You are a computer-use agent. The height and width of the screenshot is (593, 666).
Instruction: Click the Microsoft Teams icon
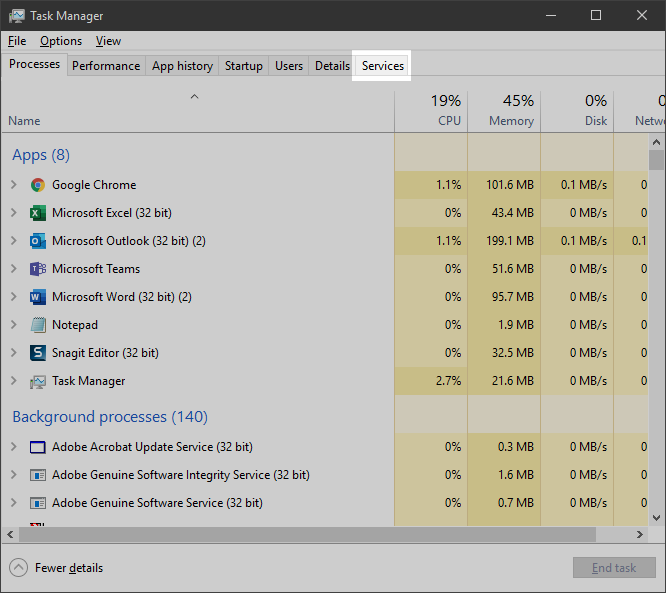(38, 269)
